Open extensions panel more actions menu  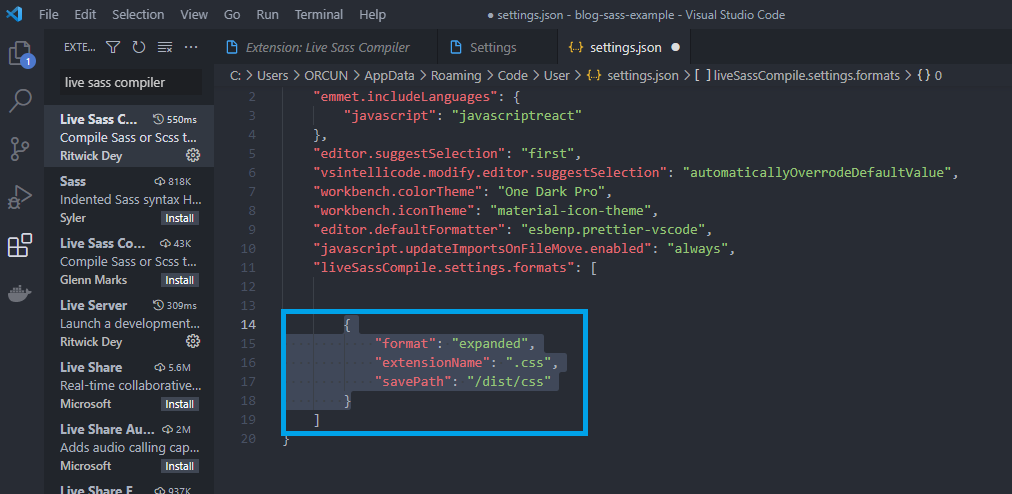[x=191, y=47]
